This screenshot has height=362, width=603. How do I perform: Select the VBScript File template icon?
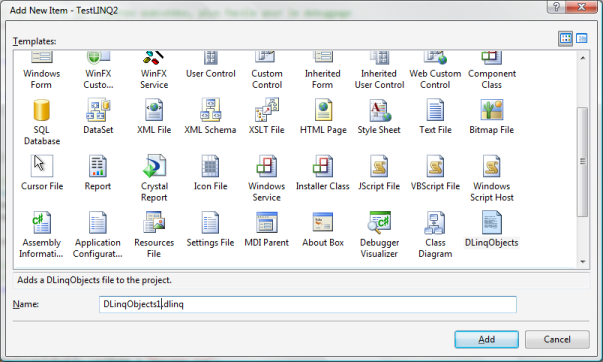pyautogui.click(x=435, y=166)
